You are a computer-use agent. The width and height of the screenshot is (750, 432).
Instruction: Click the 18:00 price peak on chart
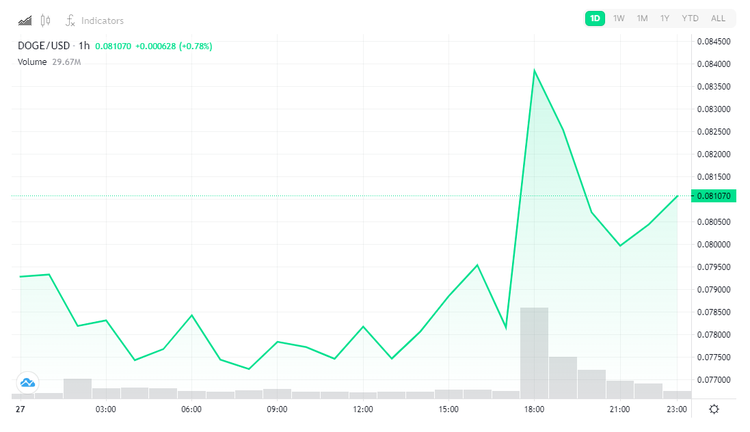click(534, 70)
